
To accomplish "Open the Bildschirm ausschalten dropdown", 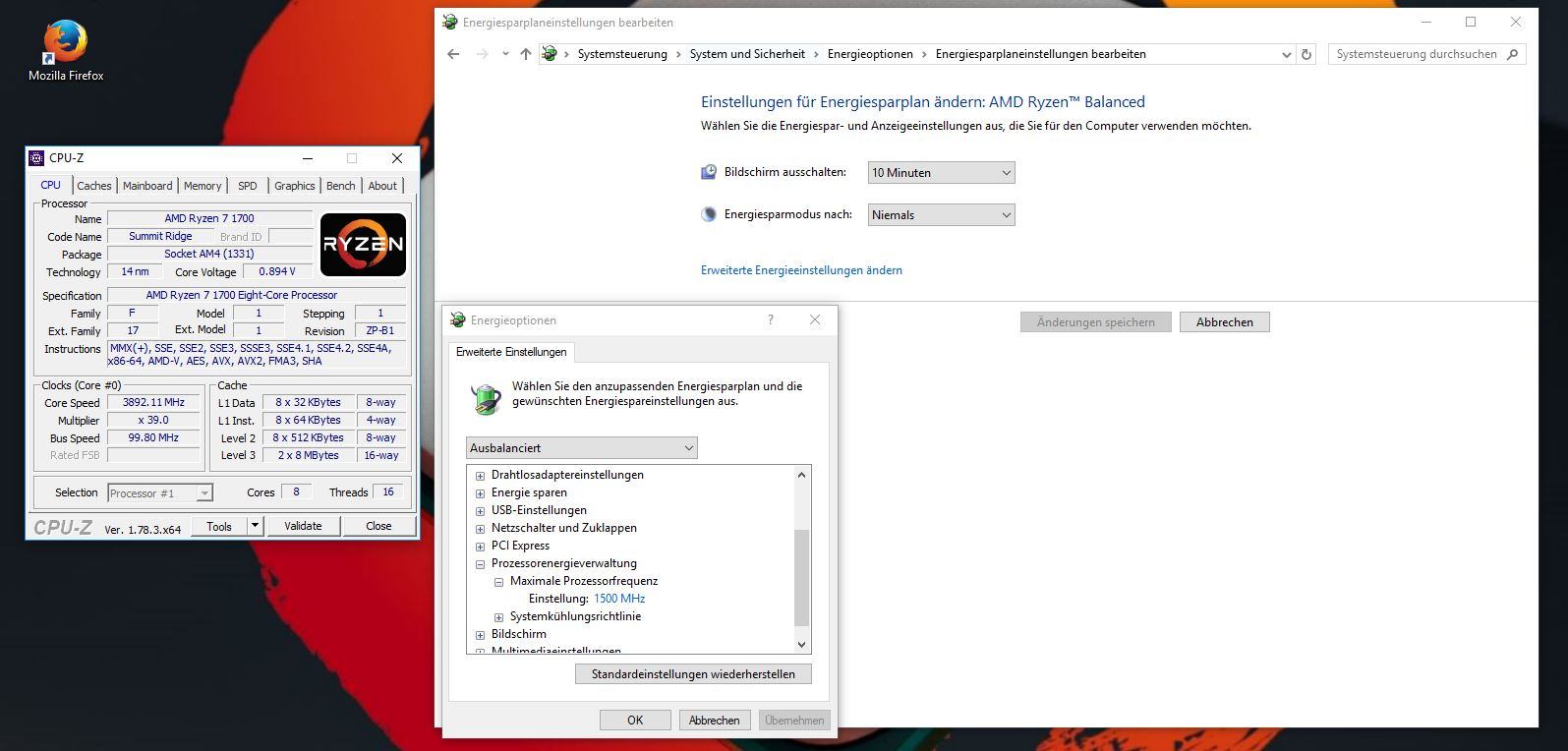I will 941,173.
